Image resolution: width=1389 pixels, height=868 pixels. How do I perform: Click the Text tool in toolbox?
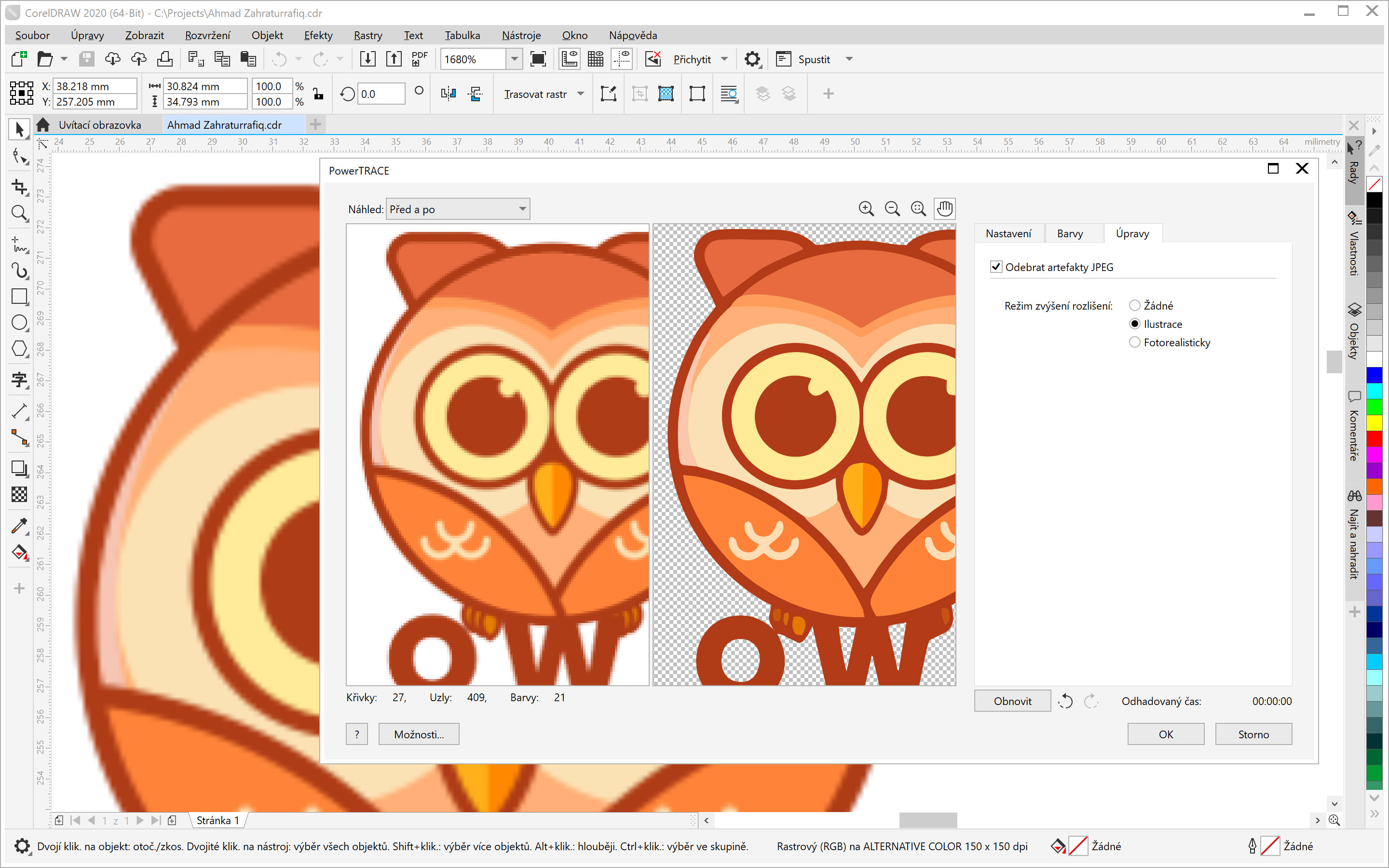pyautogui.click(x=19, y=380)
